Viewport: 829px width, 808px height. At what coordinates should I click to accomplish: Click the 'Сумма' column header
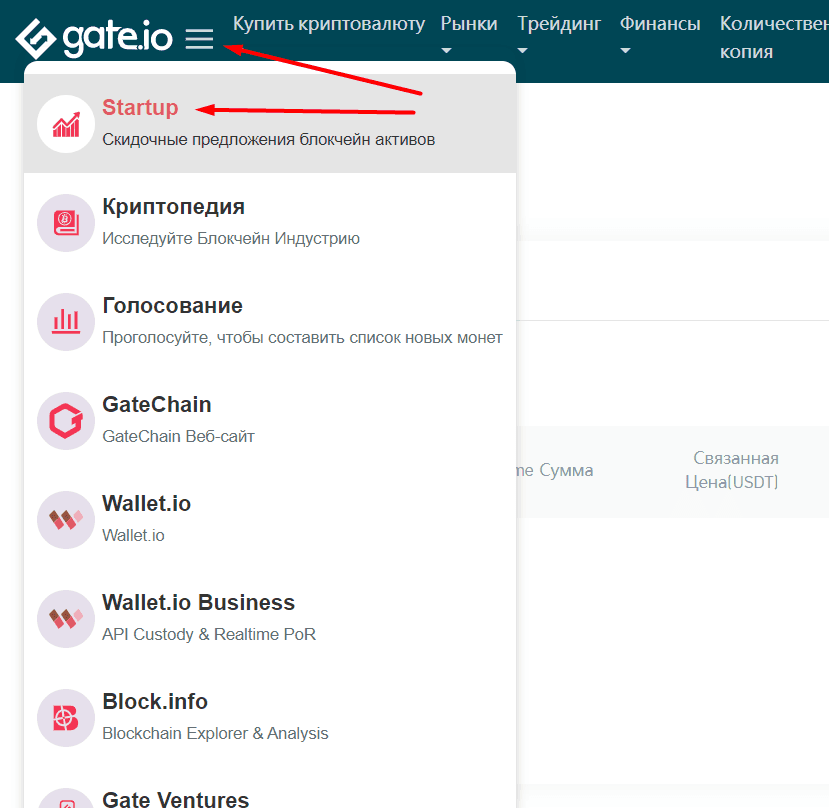click(x=566, y=470)
